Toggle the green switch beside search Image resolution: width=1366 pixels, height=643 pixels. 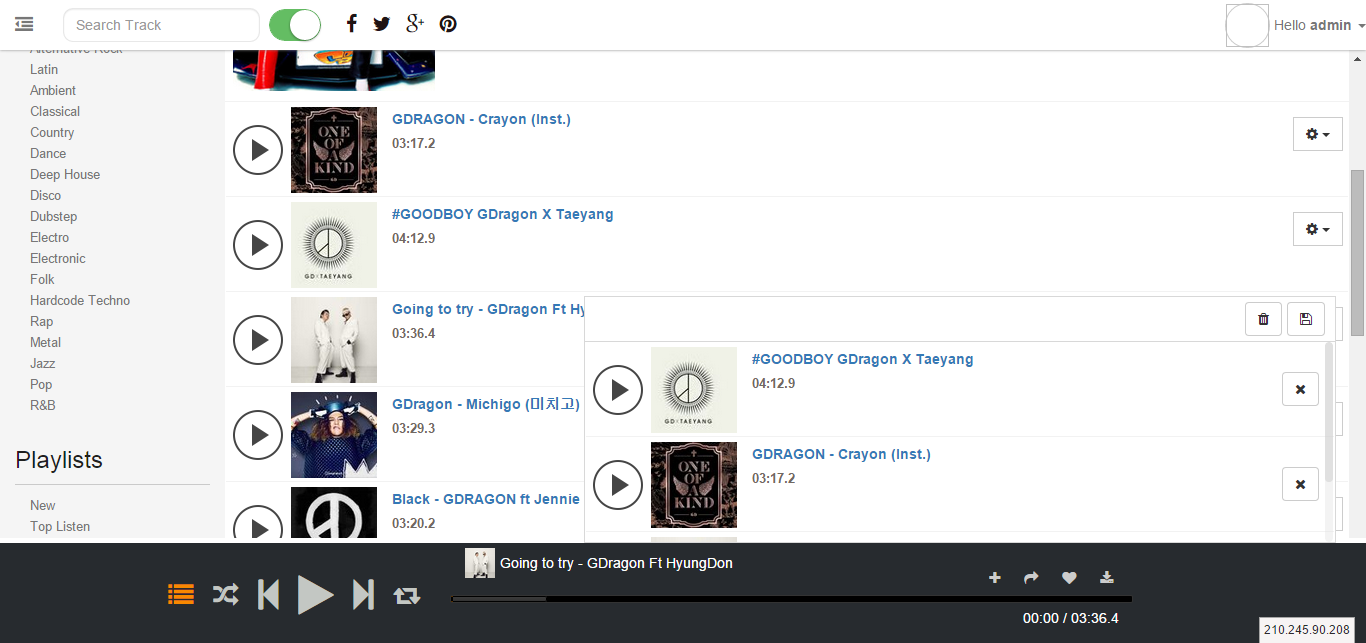click(295, 25)
